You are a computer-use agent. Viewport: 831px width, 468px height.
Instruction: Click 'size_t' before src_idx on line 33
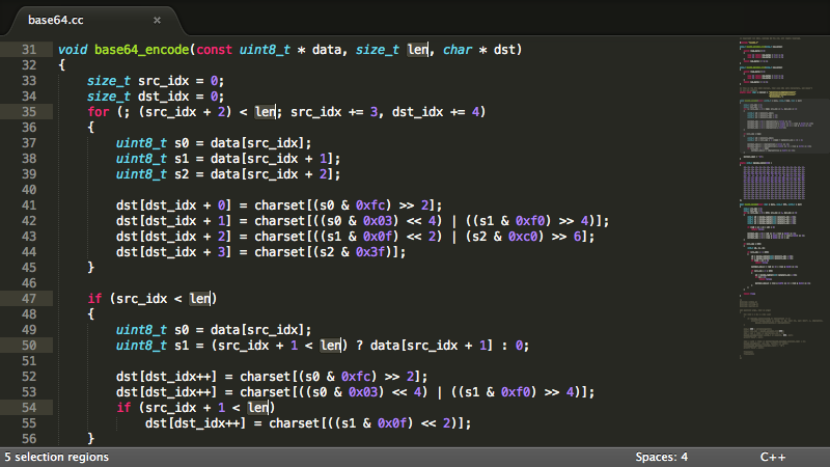click(x=109, y=81)
